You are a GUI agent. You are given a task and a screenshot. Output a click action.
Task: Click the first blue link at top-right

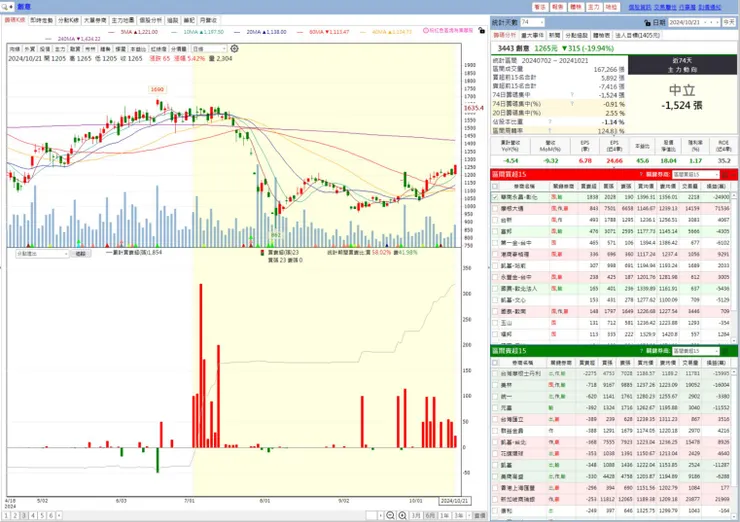coord(639,7)
